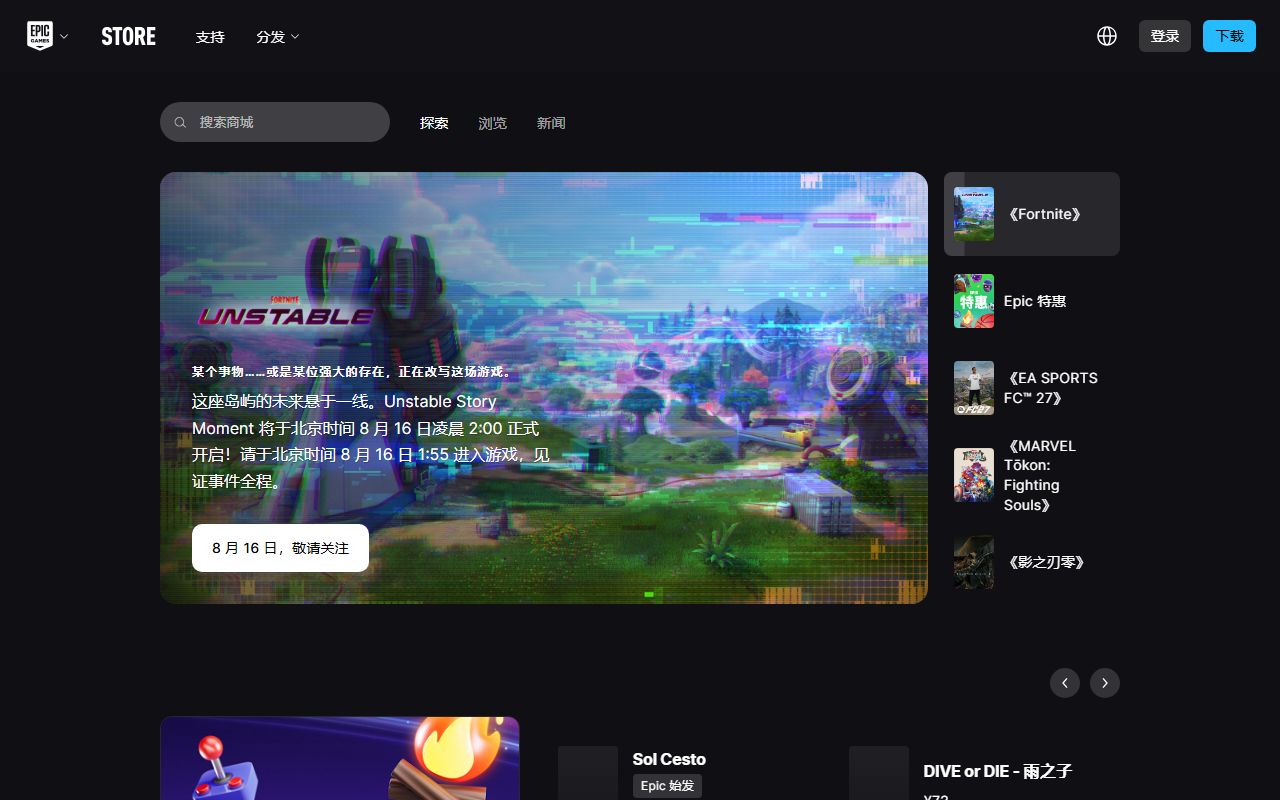Open the language globe icon
Viewport: 1280px width, 800px height.
point(1107,36)
